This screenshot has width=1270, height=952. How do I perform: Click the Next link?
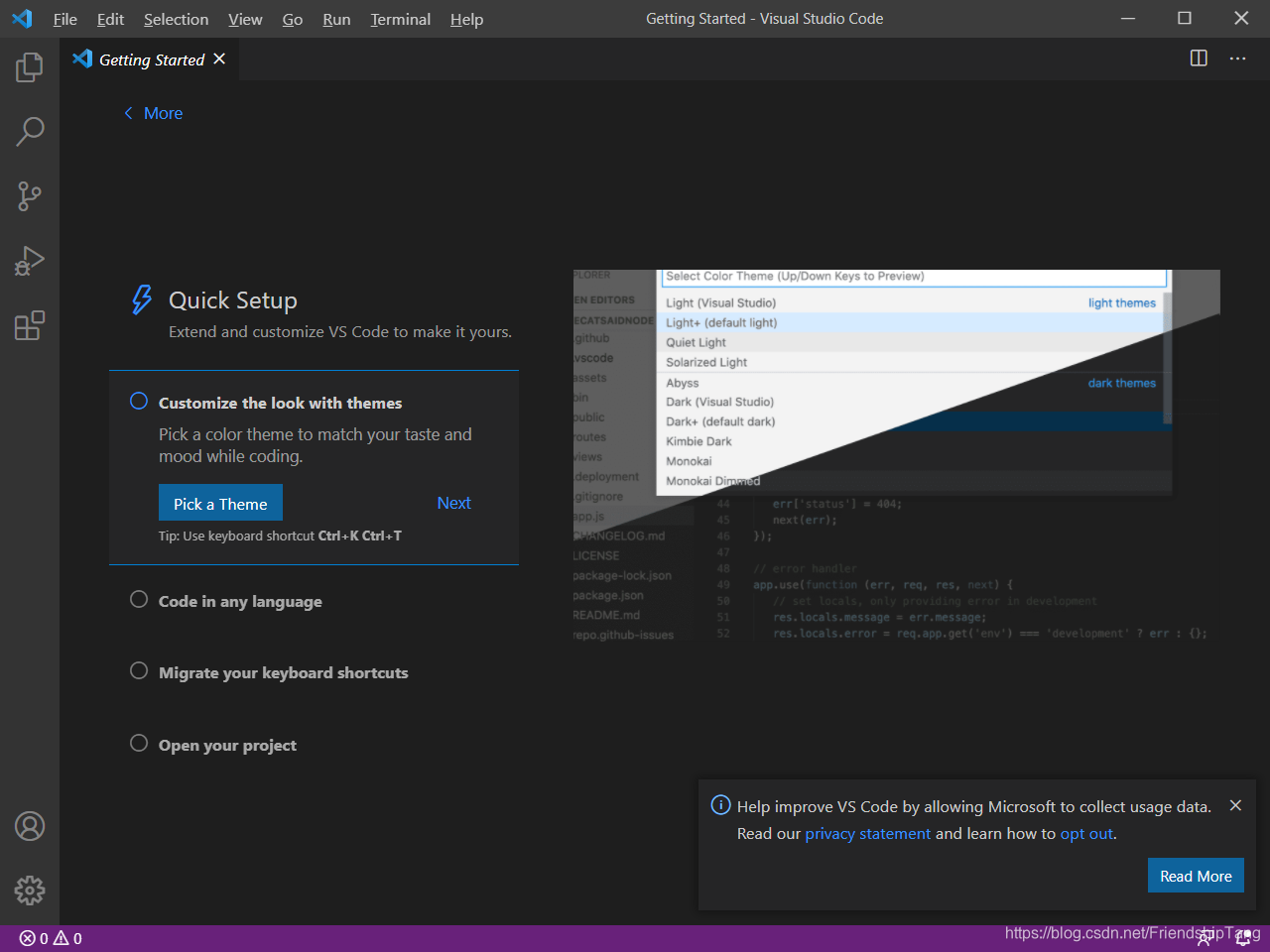click(453, 503)
